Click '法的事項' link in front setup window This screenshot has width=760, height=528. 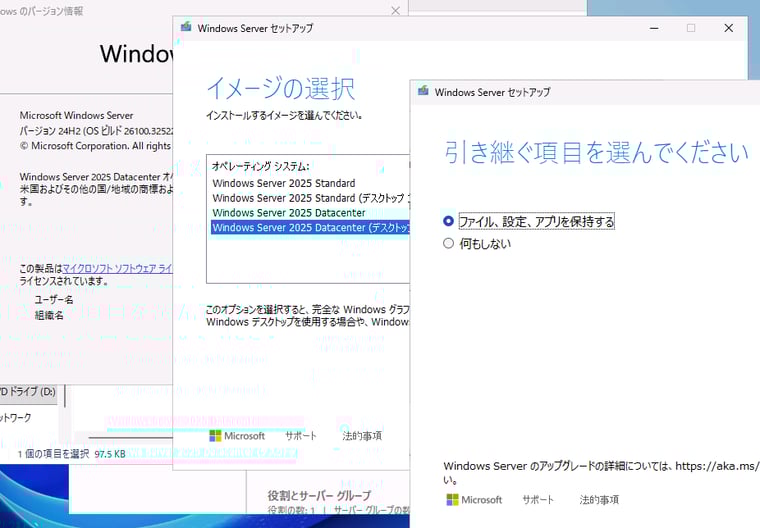599,500
